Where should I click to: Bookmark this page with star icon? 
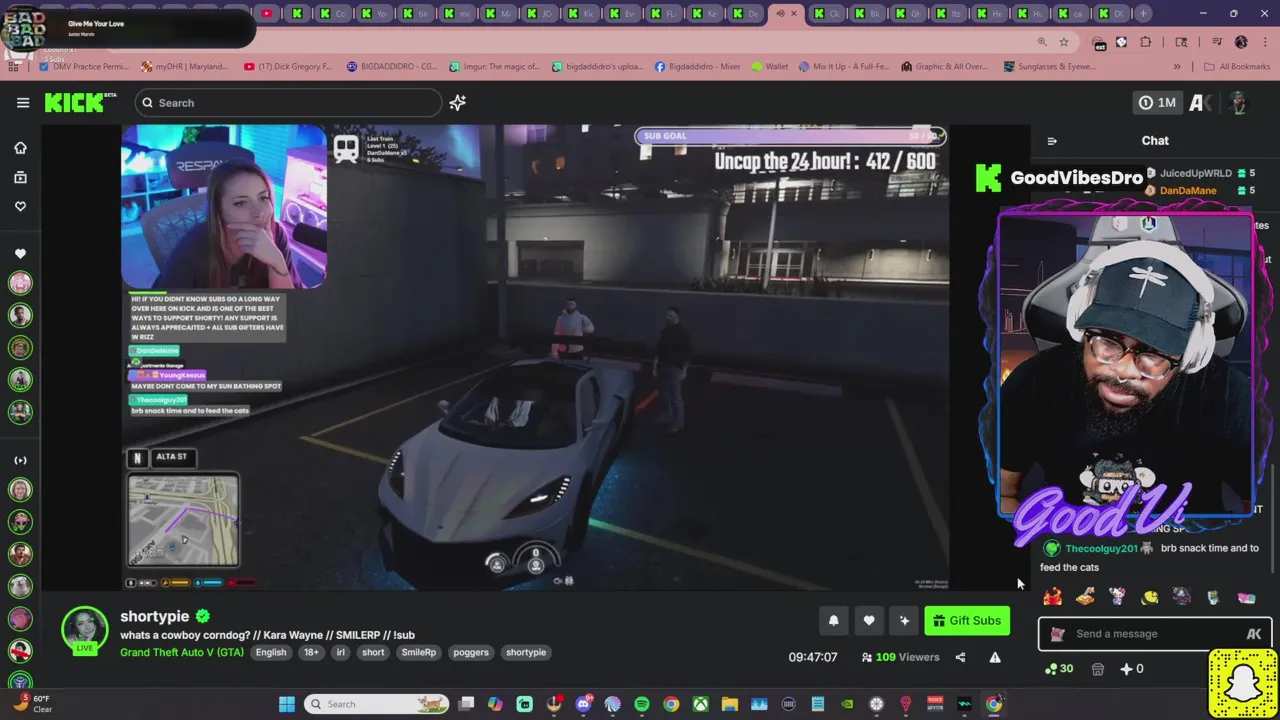click(1064, 42)
